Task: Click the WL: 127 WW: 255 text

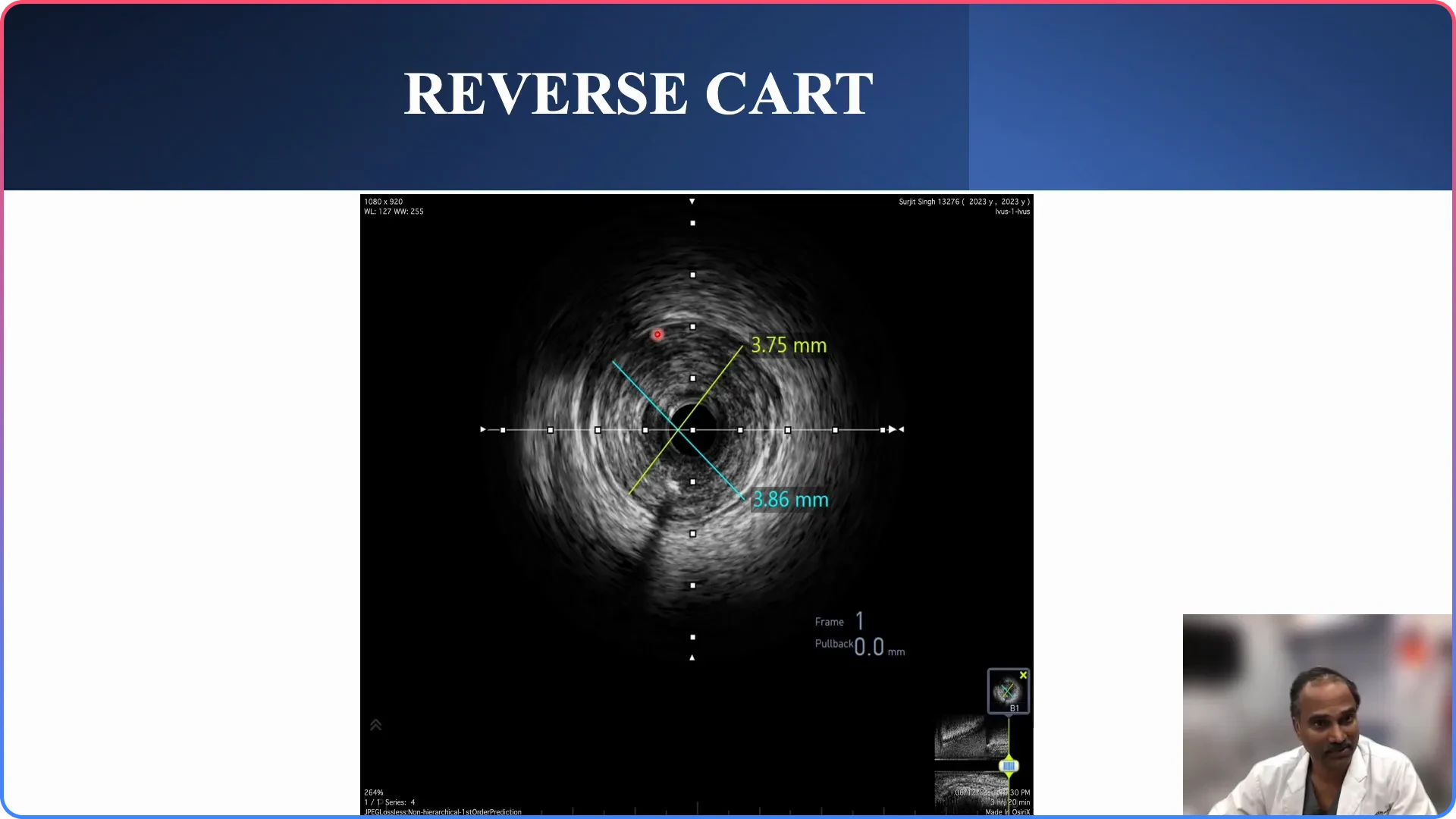Action: click(394, 212)
